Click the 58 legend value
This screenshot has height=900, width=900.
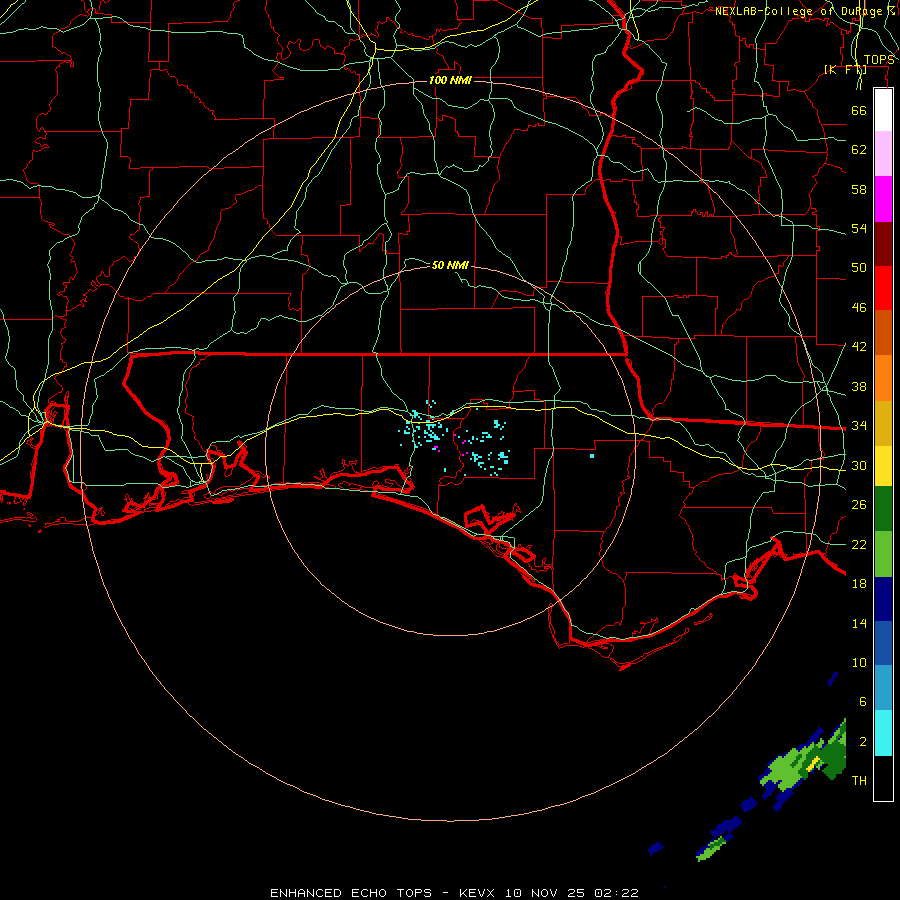859,189
